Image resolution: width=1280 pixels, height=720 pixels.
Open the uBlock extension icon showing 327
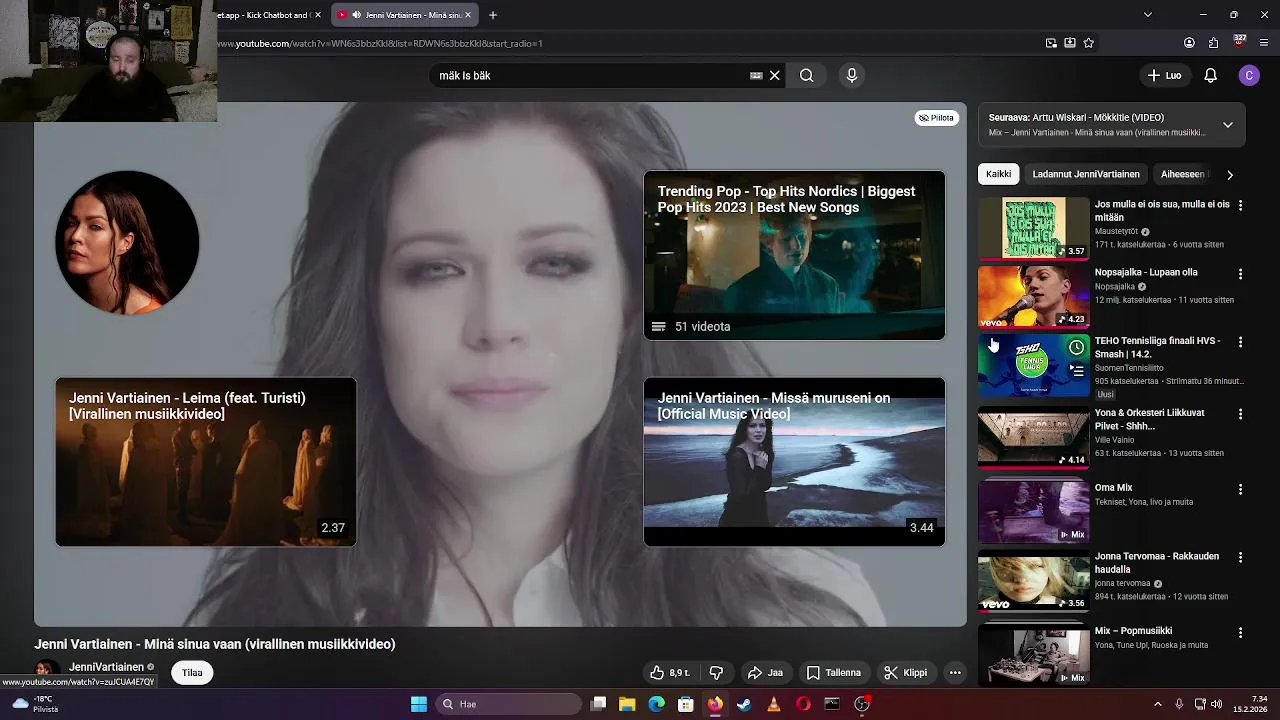(x=1239, y=42)
